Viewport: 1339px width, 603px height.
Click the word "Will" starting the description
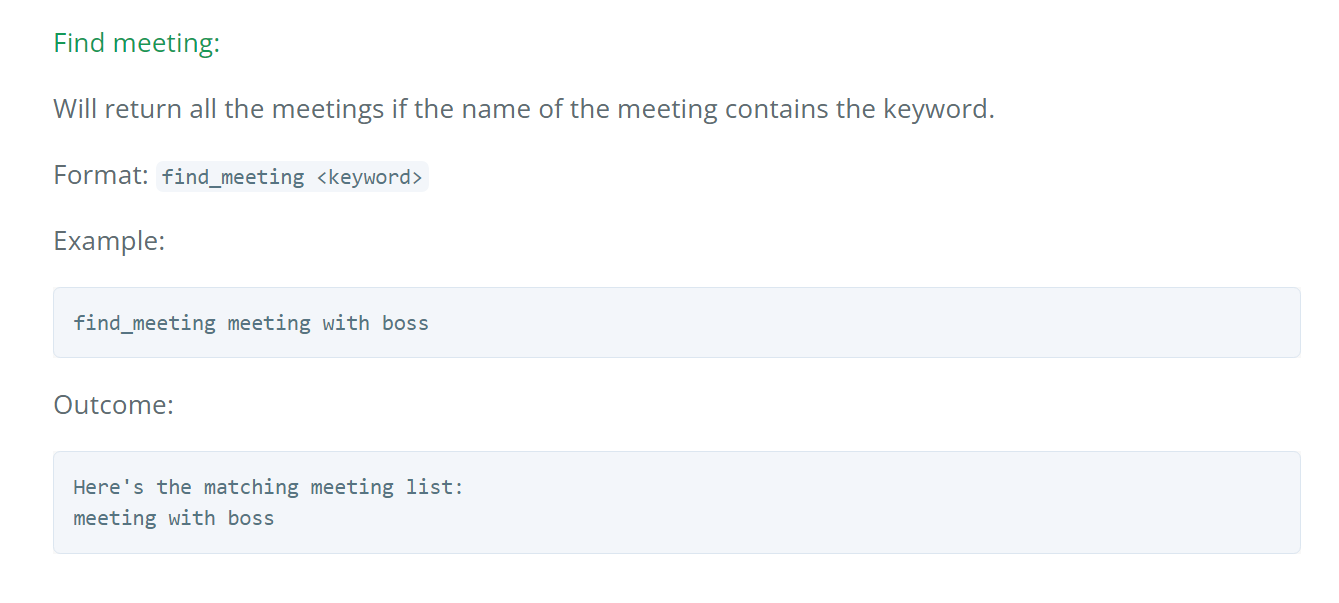[x=75, y=108]
